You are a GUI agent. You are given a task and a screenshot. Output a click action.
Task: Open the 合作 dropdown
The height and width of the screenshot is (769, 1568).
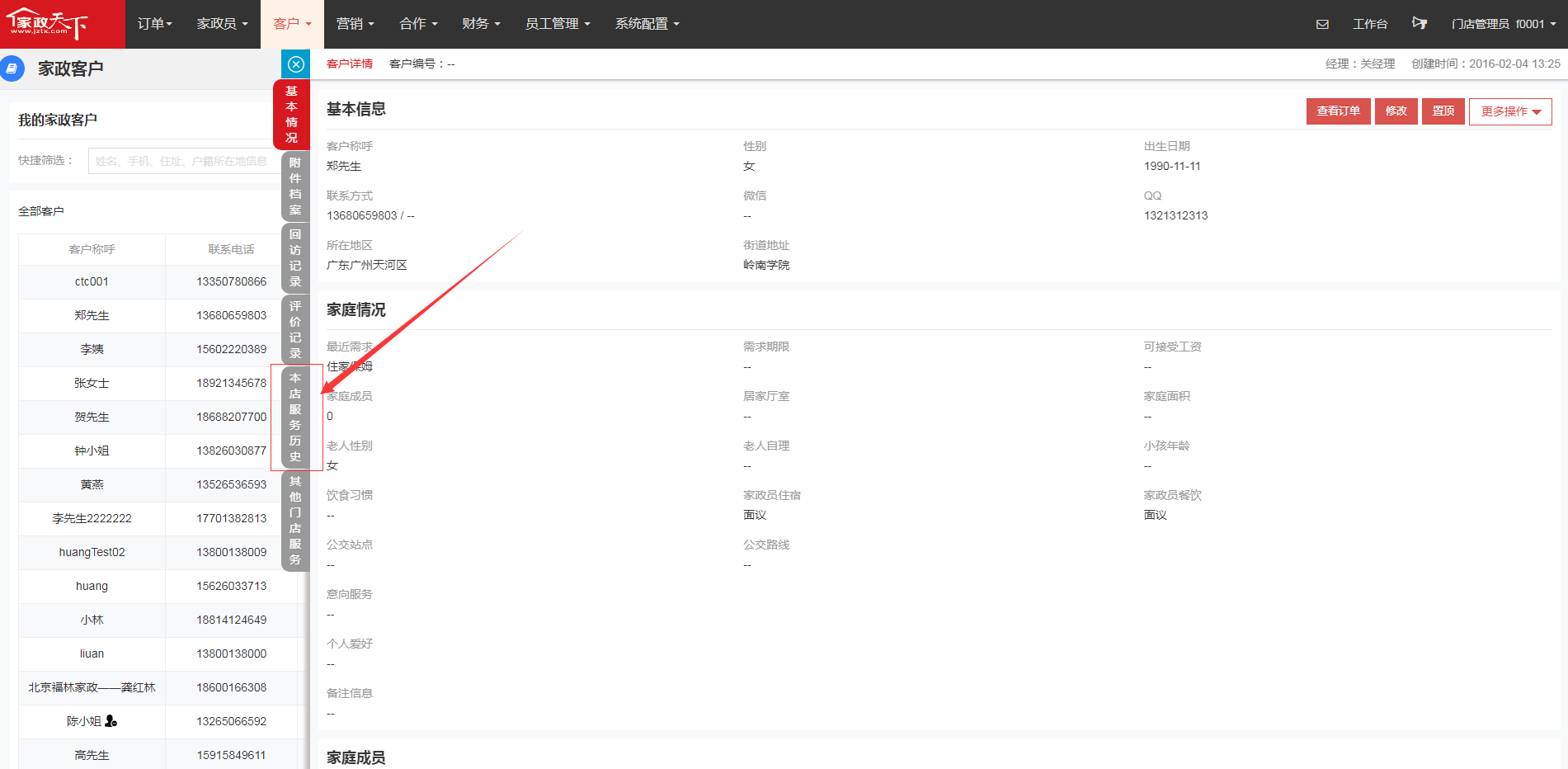[418, 24]
